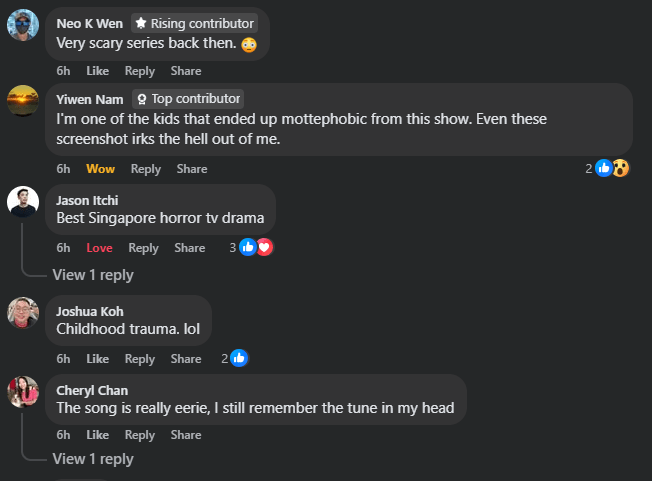Reply to Joshua Koh's comment
The width and height of the screenshot is (652, 481).
pyautogui.click(x=140, y=359)
